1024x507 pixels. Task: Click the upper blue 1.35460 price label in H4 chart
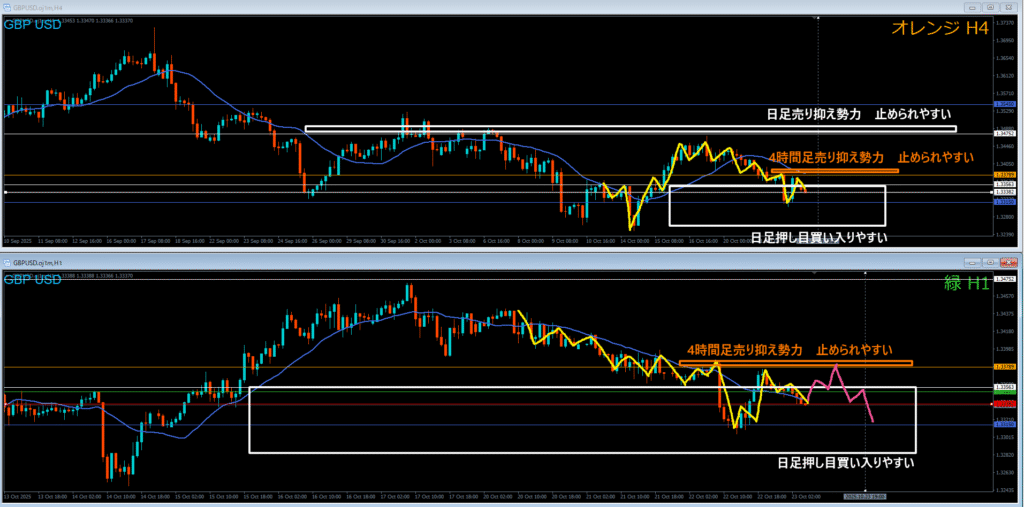tap(1004, 104)
